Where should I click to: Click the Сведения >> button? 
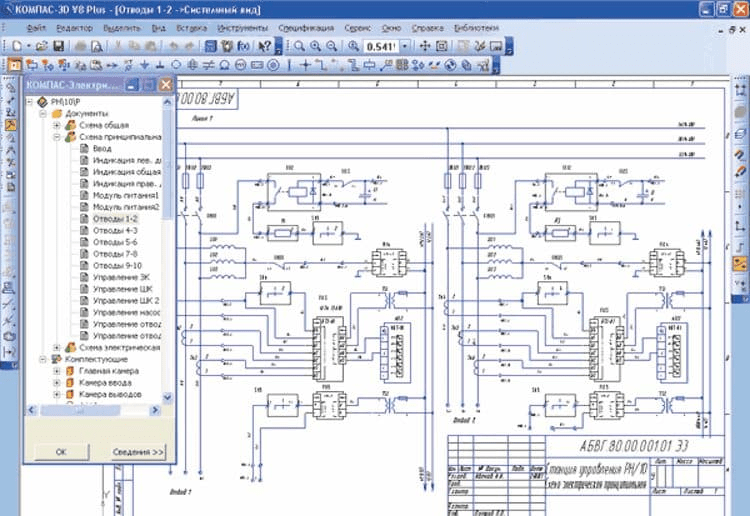pyautogui.click(x=138, y=451)
